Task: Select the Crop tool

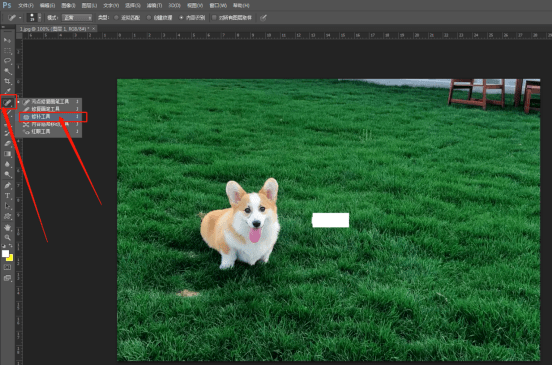Action: tap(7, 81)
